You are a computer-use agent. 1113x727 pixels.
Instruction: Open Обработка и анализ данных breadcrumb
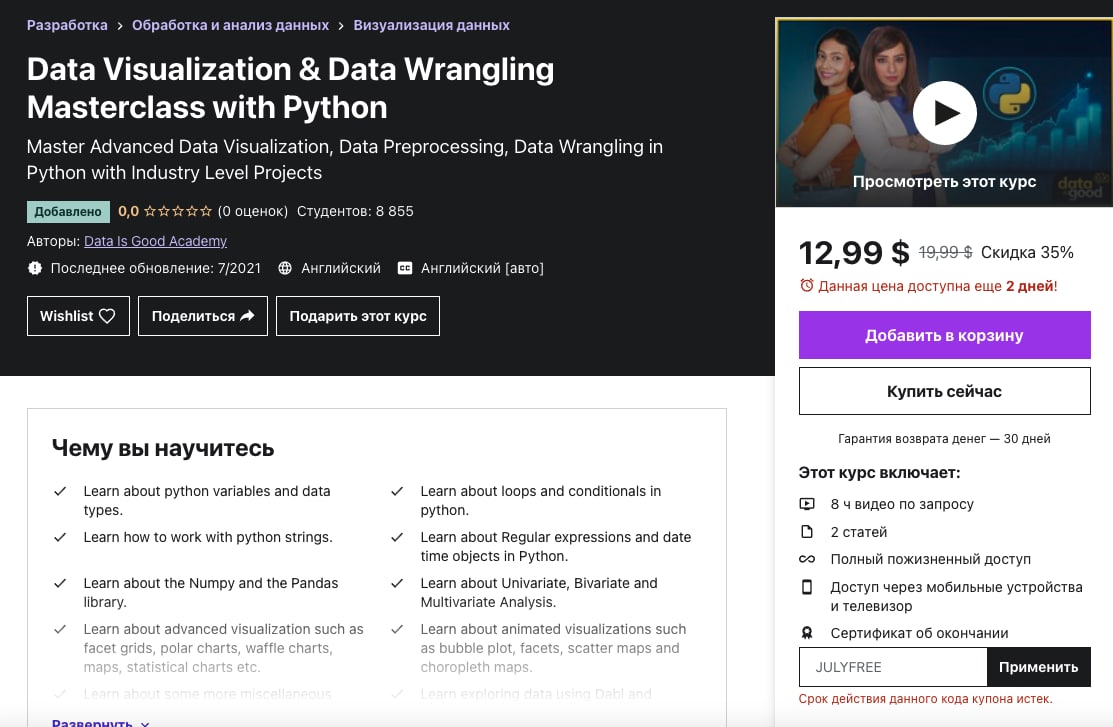pyautogui.click(x=231, y=25)
